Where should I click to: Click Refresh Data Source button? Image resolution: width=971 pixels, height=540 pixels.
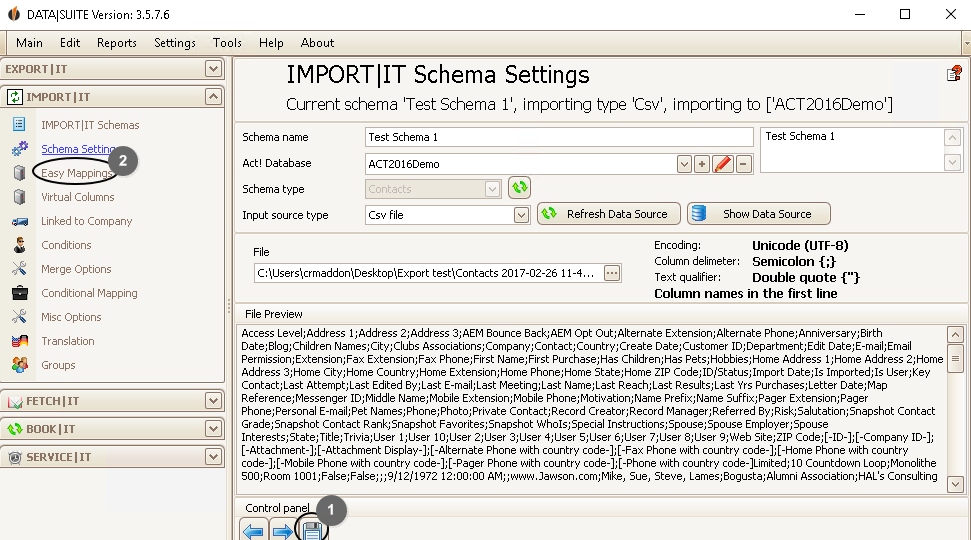click(x=609, y=214)
